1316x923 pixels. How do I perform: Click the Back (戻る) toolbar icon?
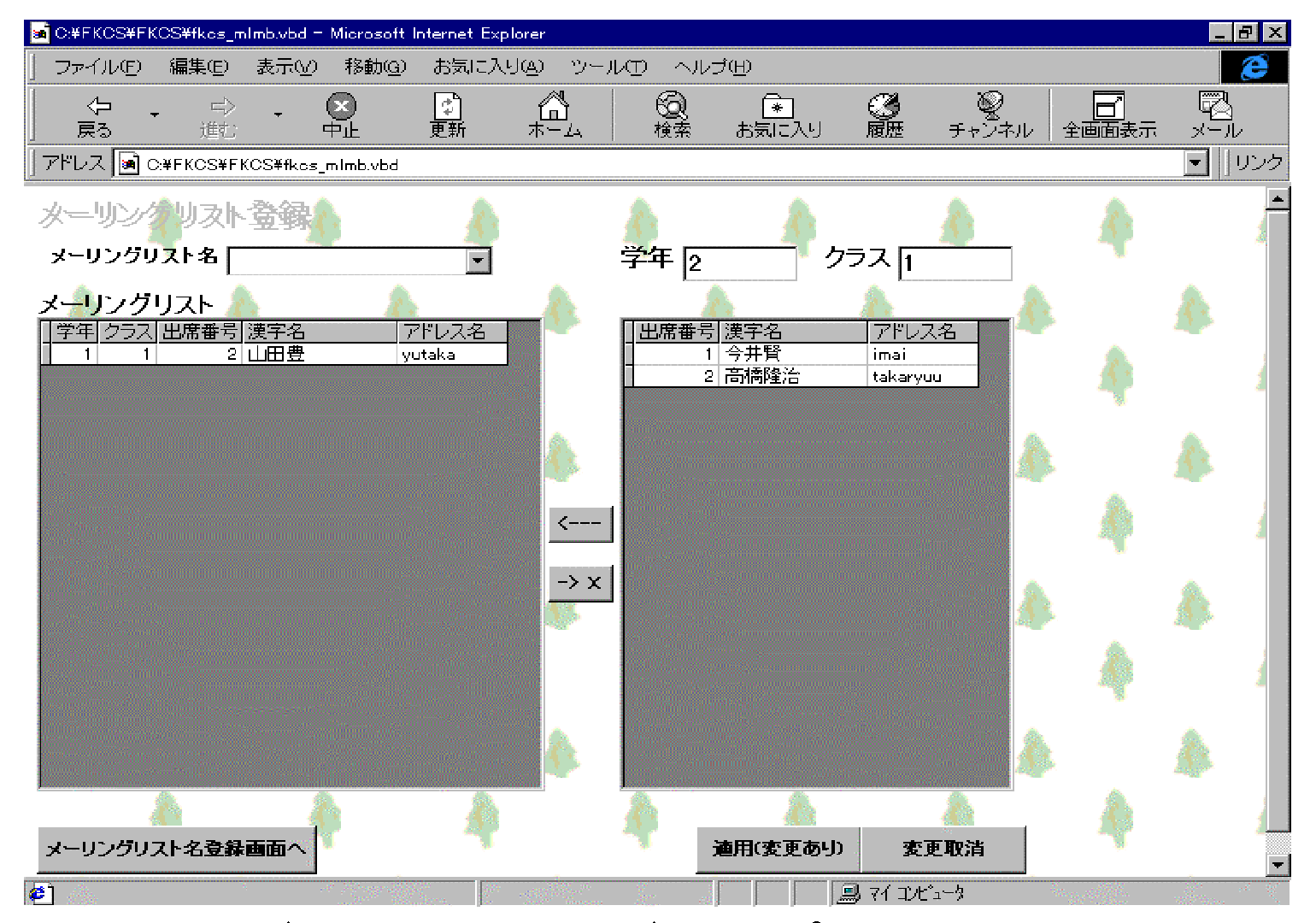point(96,115)
